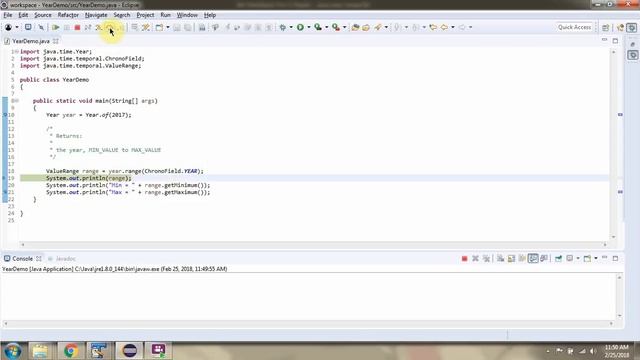Select the YearDemo.java editor tab
The height and width of the screenshot is (360, 640).
[31, 41]
